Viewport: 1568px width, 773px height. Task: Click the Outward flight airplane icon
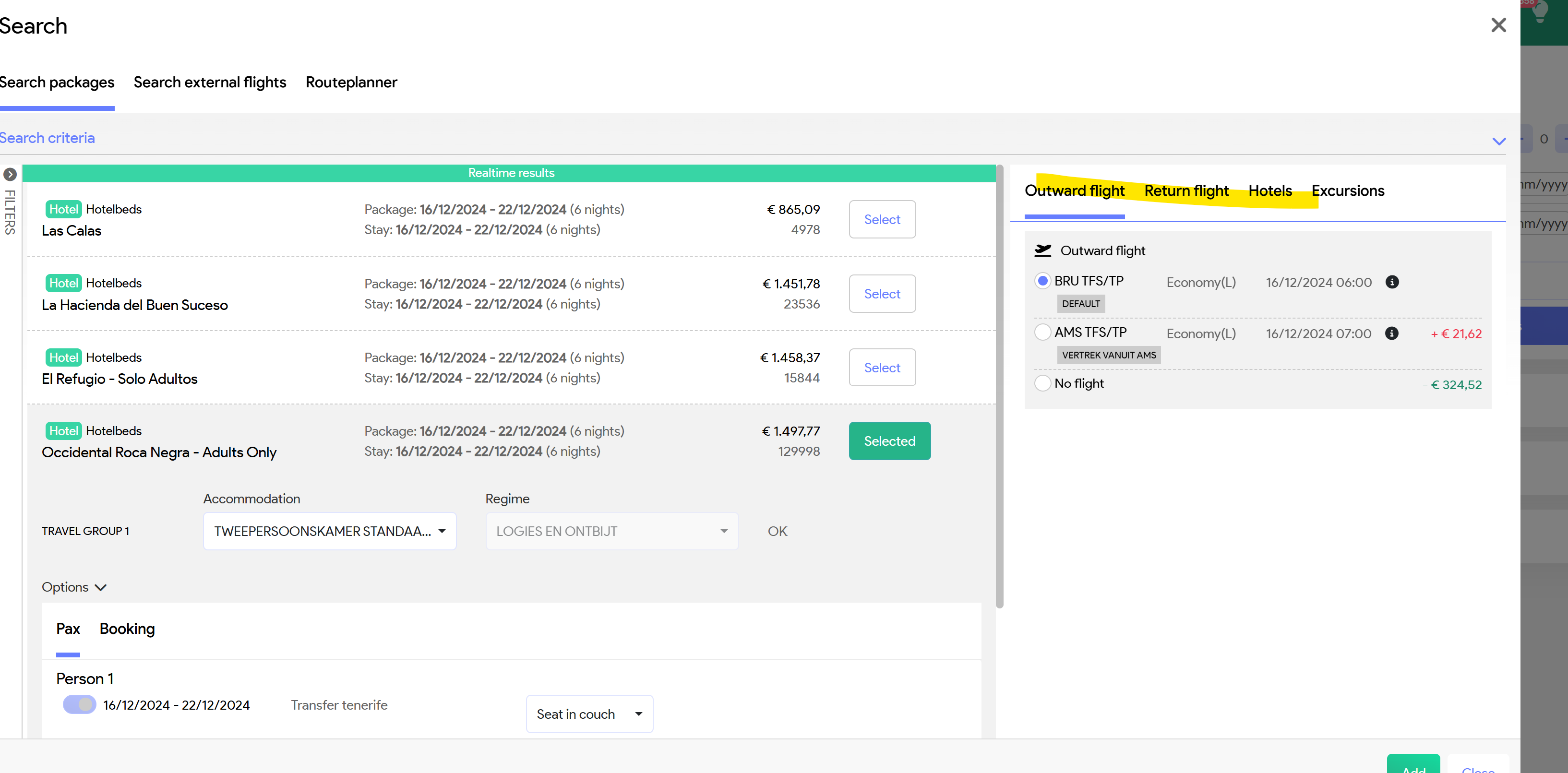(x=1043, y=250)
